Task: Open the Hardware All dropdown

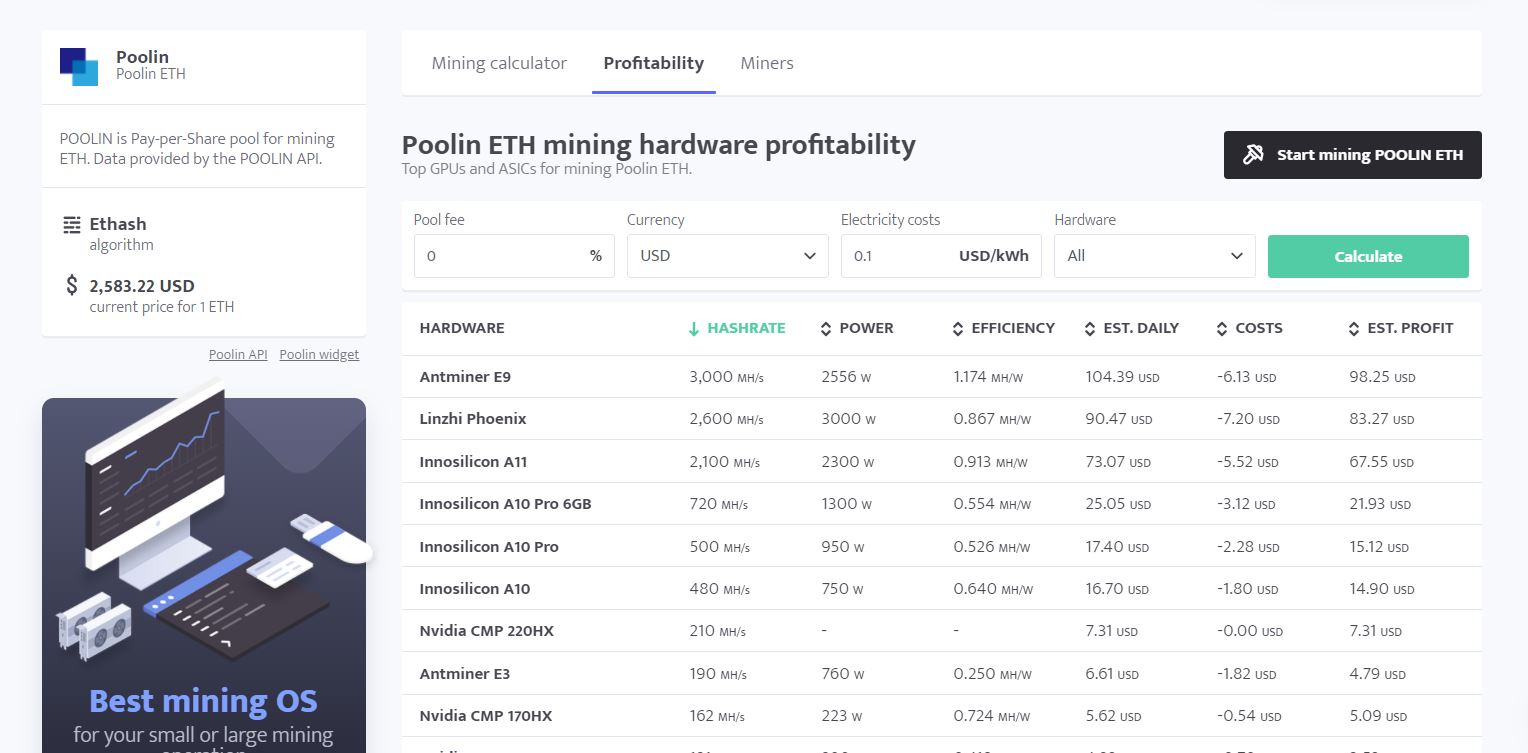Action: coord(1155,256)
